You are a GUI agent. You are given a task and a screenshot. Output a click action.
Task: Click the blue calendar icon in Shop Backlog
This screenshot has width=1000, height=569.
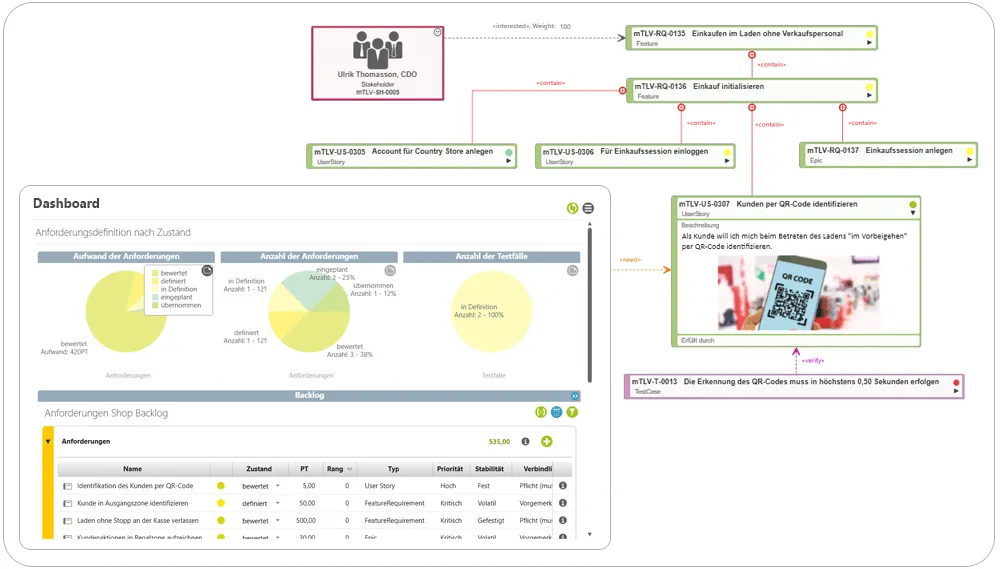tap(557, 412)
